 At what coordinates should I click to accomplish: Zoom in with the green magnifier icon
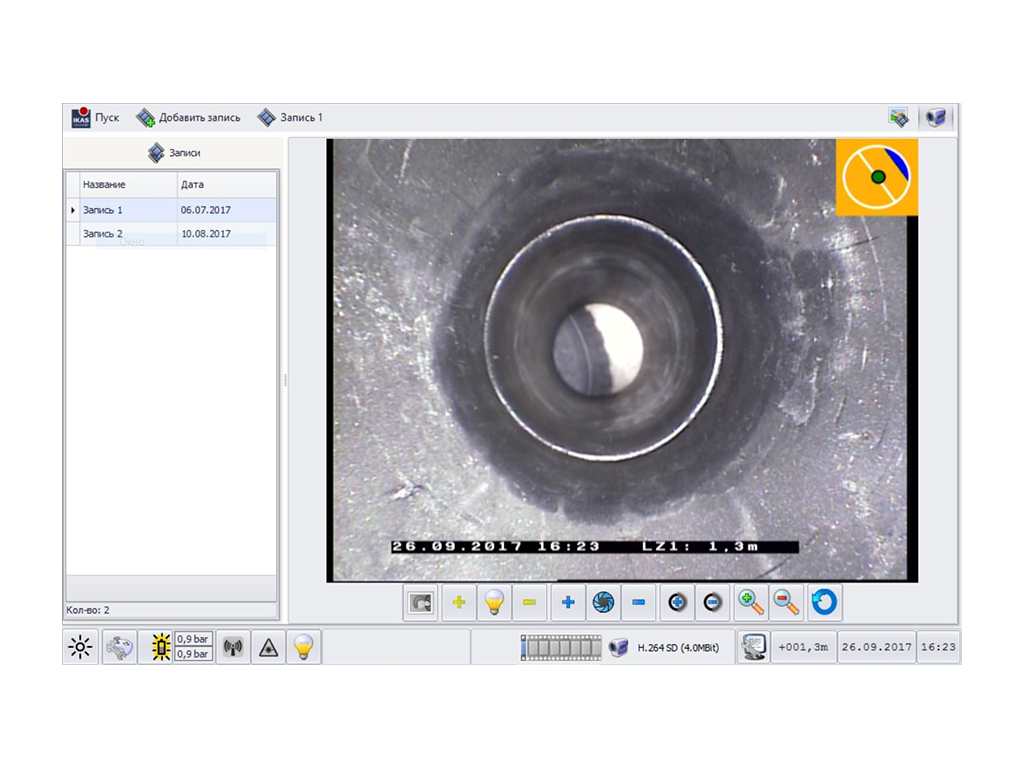[751, 603]
